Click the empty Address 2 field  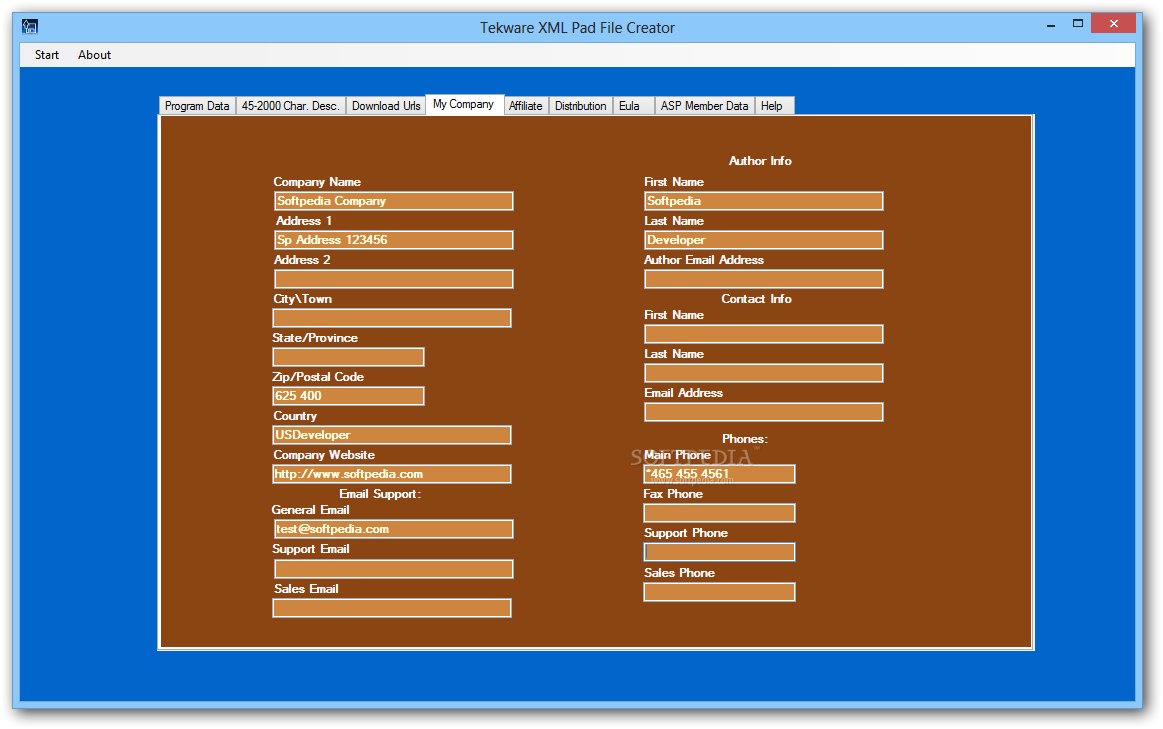point(393,279)
